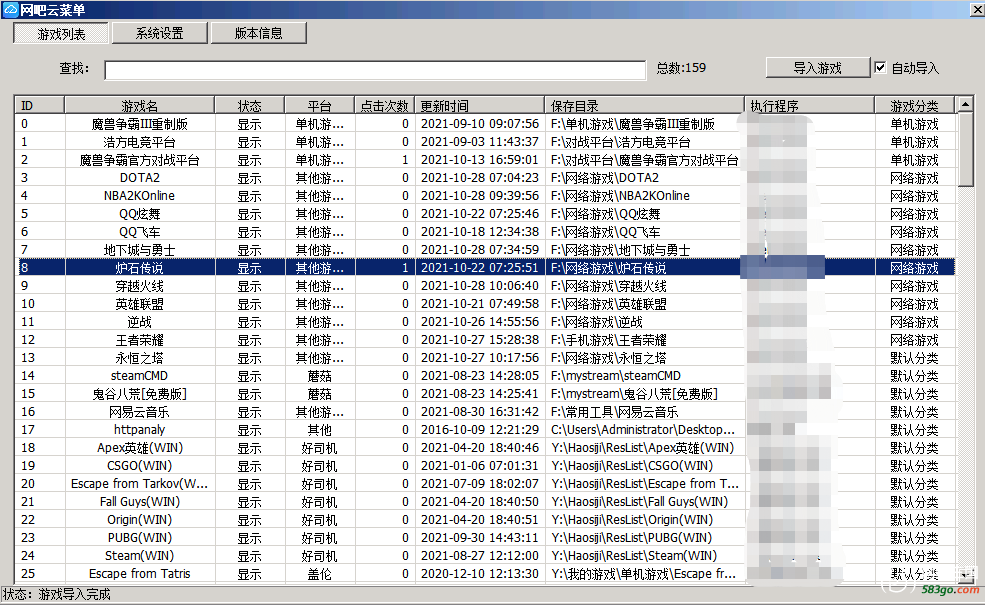The height and width of the screenshot is (605, 985).
Task: Sort by the 状态 column header
Action: click(249, 106)
